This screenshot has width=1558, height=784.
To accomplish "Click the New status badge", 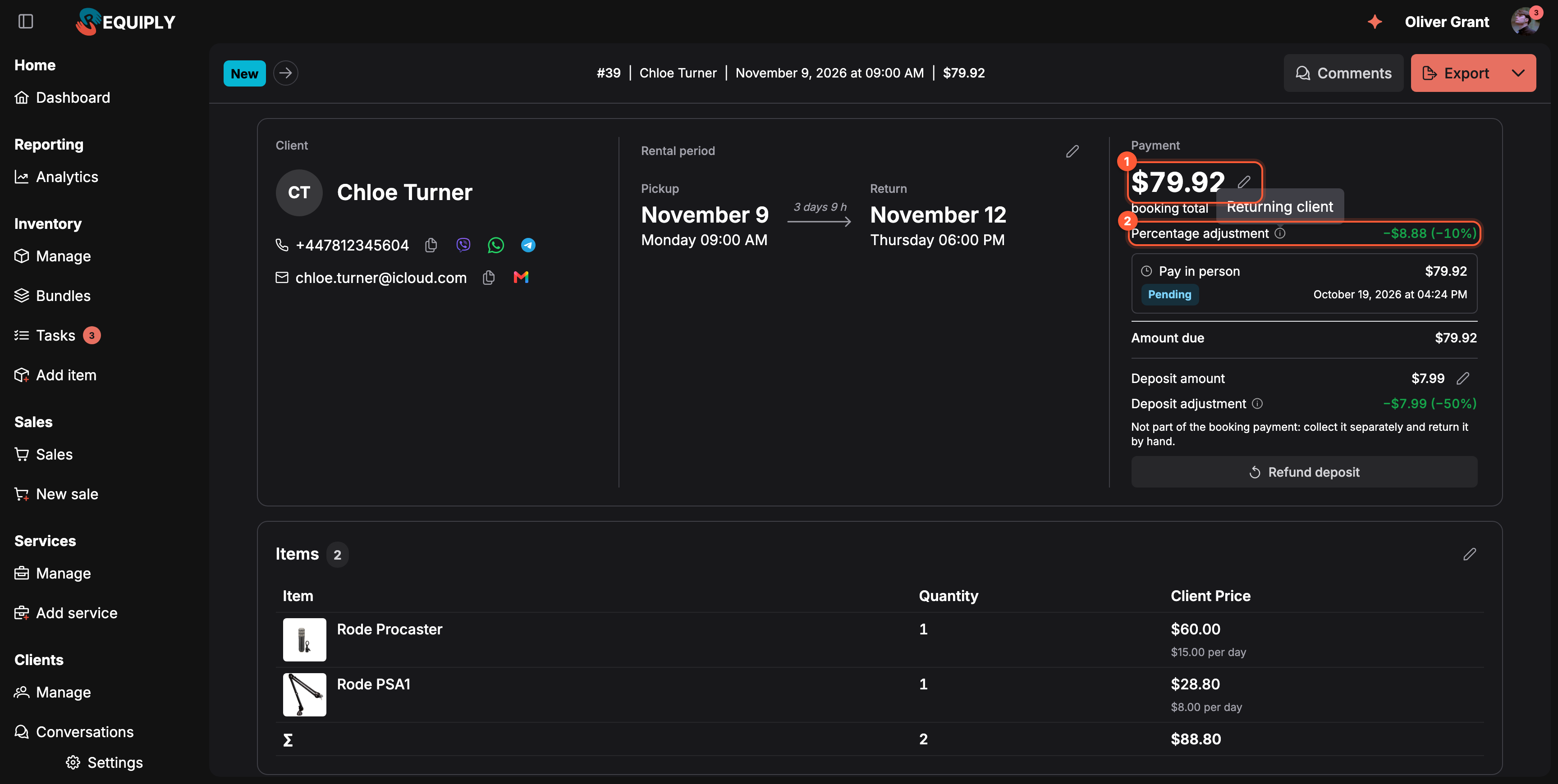I will pyautogui.click(x=244, y=74).
